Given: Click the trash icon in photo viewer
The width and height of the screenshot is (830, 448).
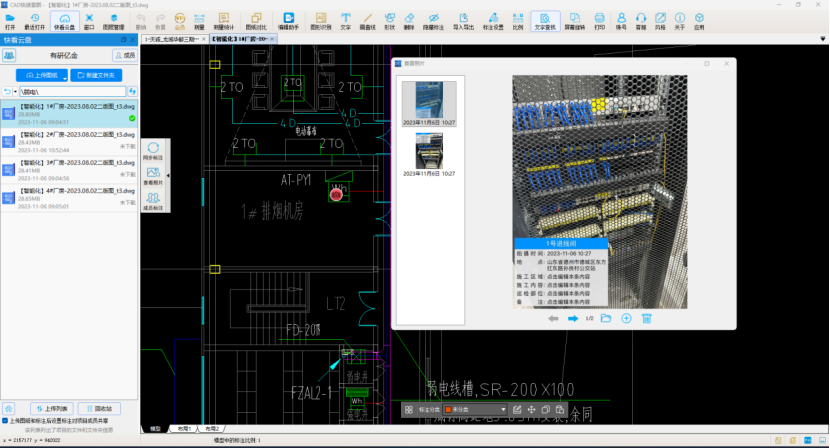Looking at the screenshot, I should [x=647, y=318].
